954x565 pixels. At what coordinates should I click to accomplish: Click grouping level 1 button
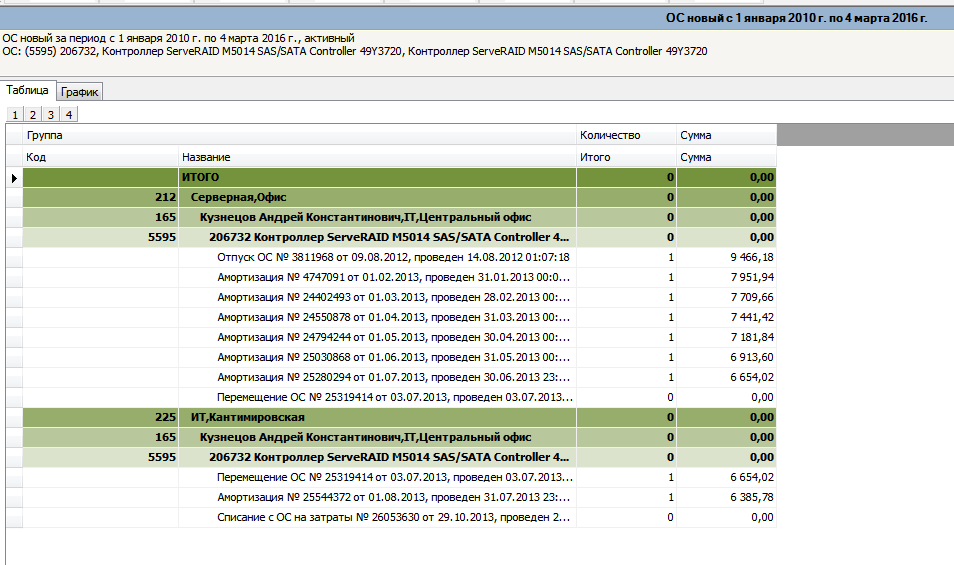pos(15,115)
